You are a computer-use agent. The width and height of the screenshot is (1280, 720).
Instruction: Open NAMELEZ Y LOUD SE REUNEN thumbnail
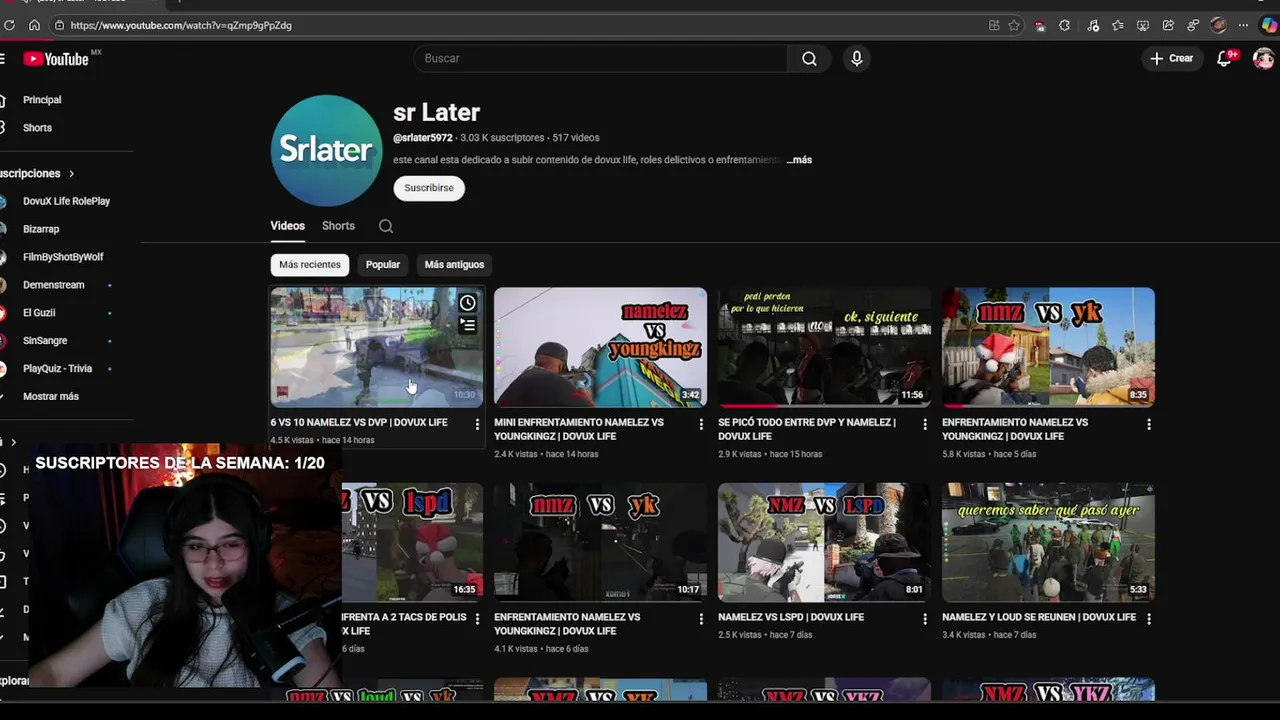[x=1048, y=542]
